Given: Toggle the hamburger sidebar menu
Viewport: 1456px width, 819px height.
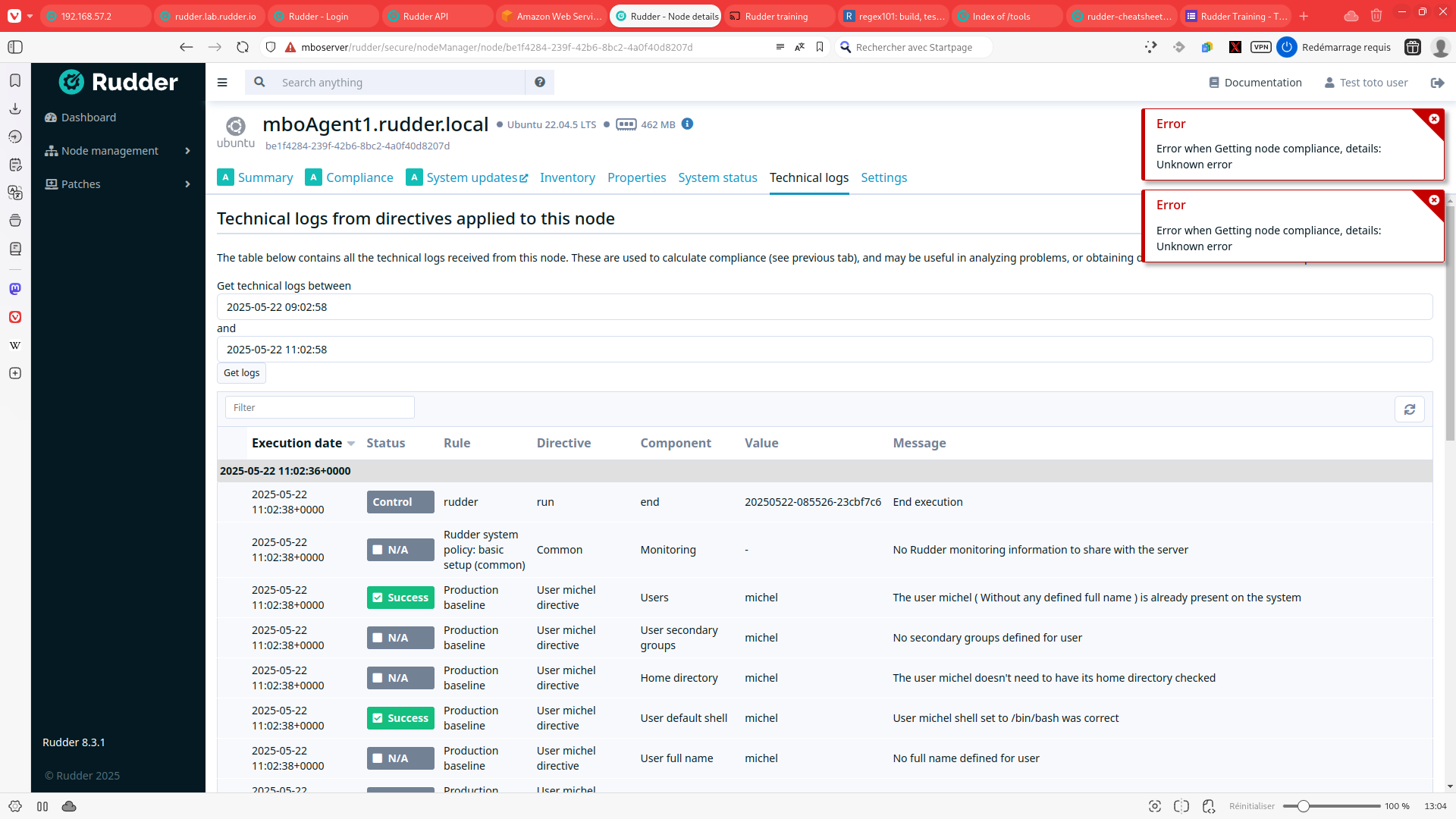Looking at the screenshot, I should tap(222, 83).
